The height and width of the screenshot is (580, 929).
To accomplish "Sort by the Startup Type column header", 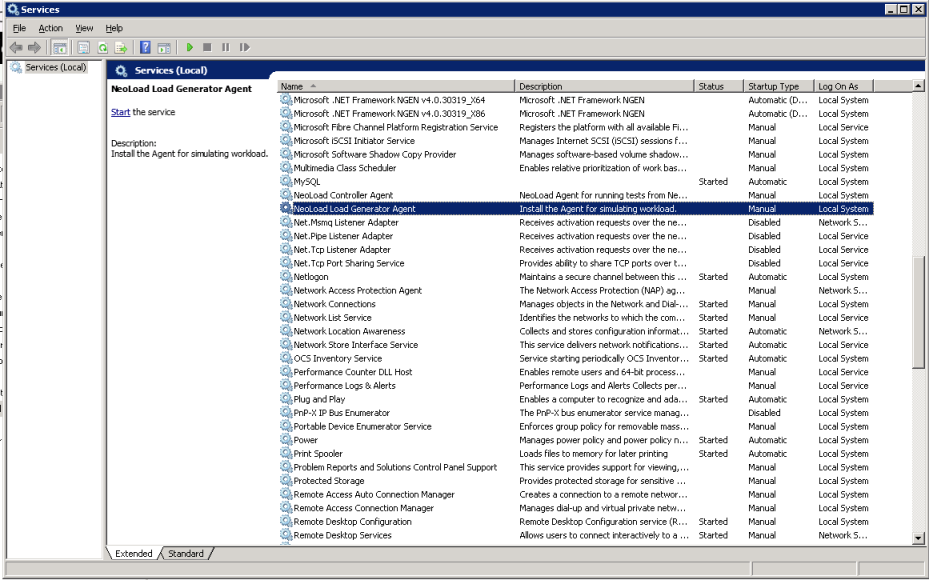I will [775, 86].
